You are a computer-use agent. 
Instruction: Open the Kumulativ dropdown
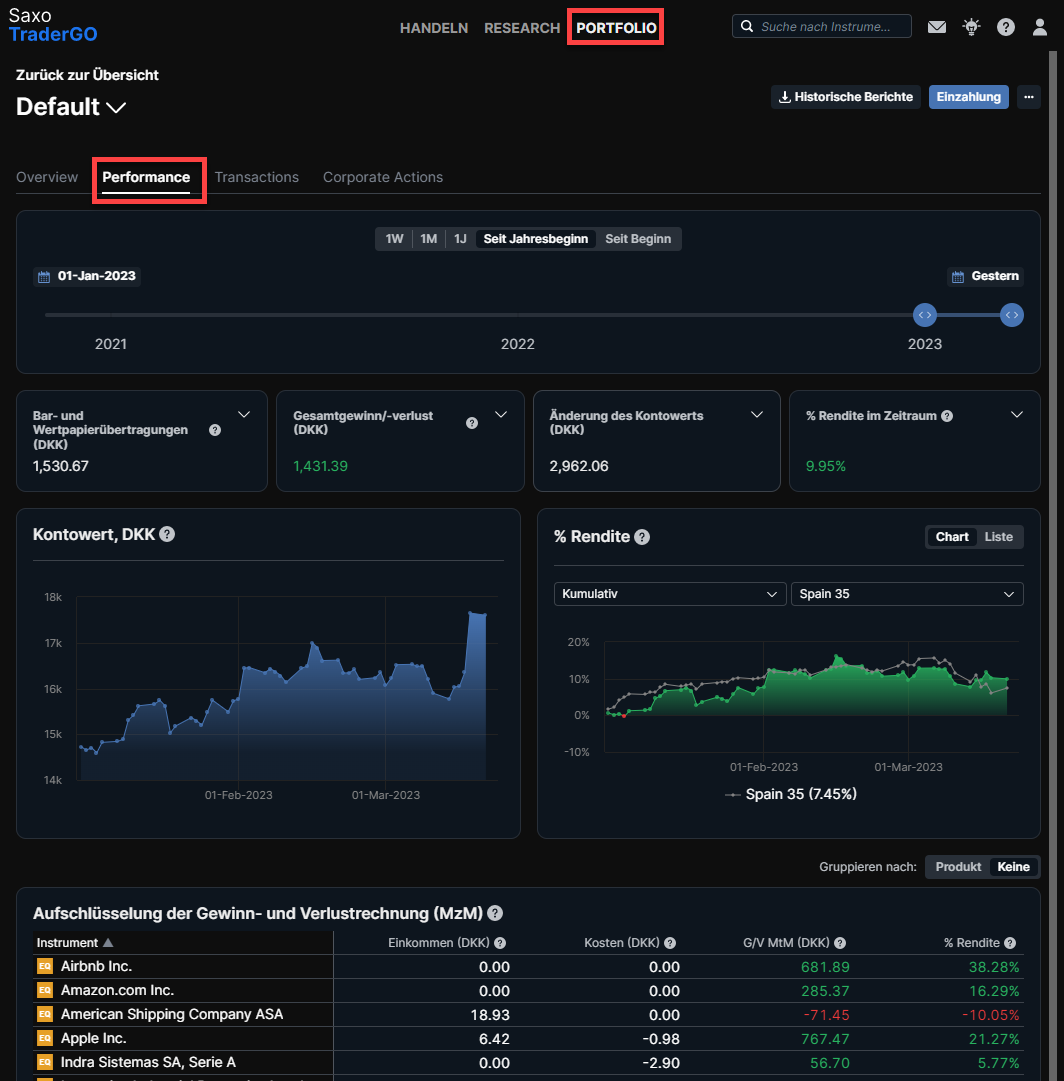click(670, 594)
